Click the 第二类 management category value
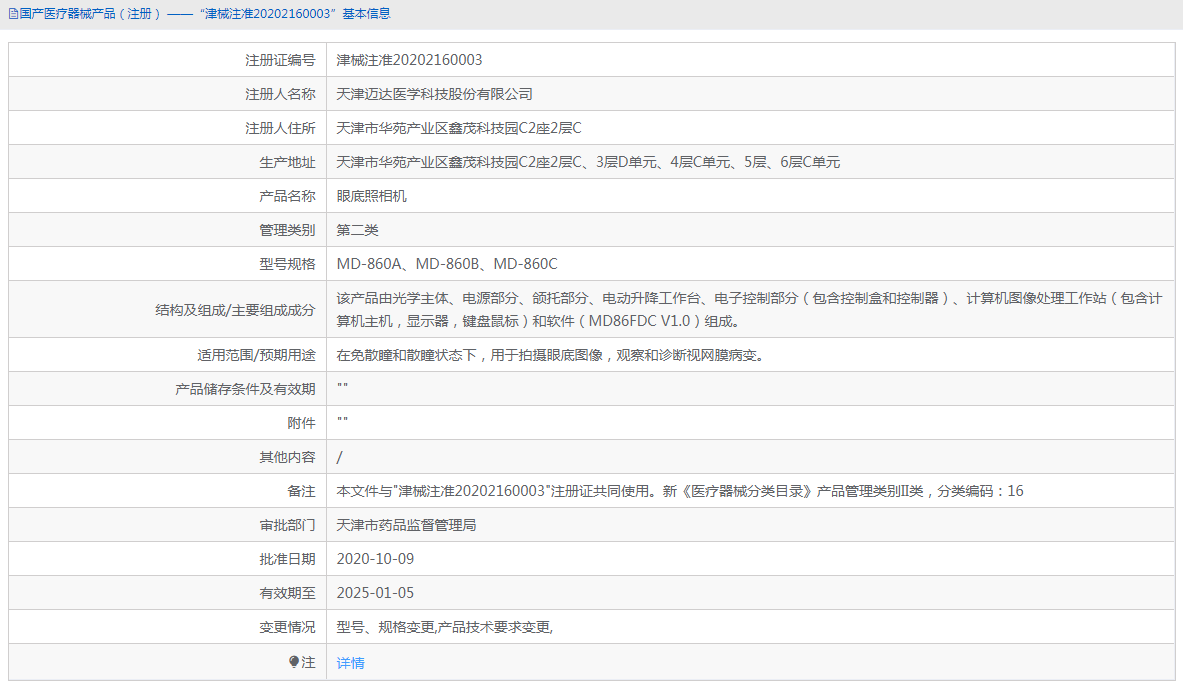1183x689 pixels. 357,230
